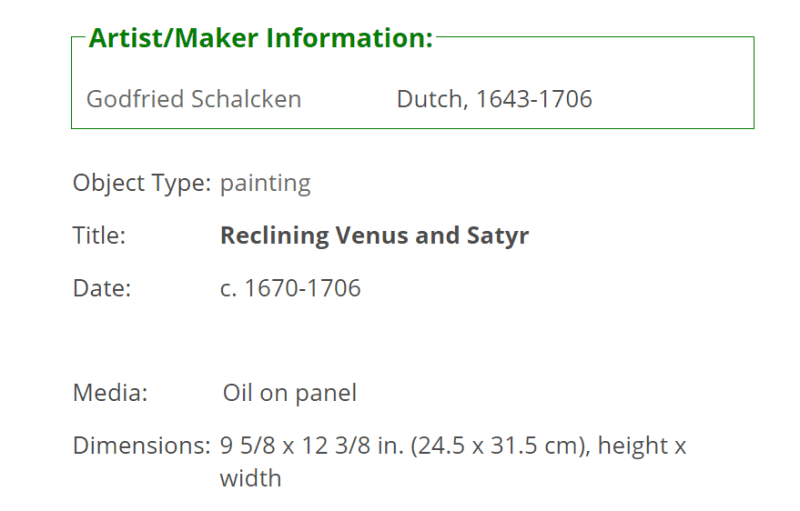Click the Title field label

click(x=99, y=236)
